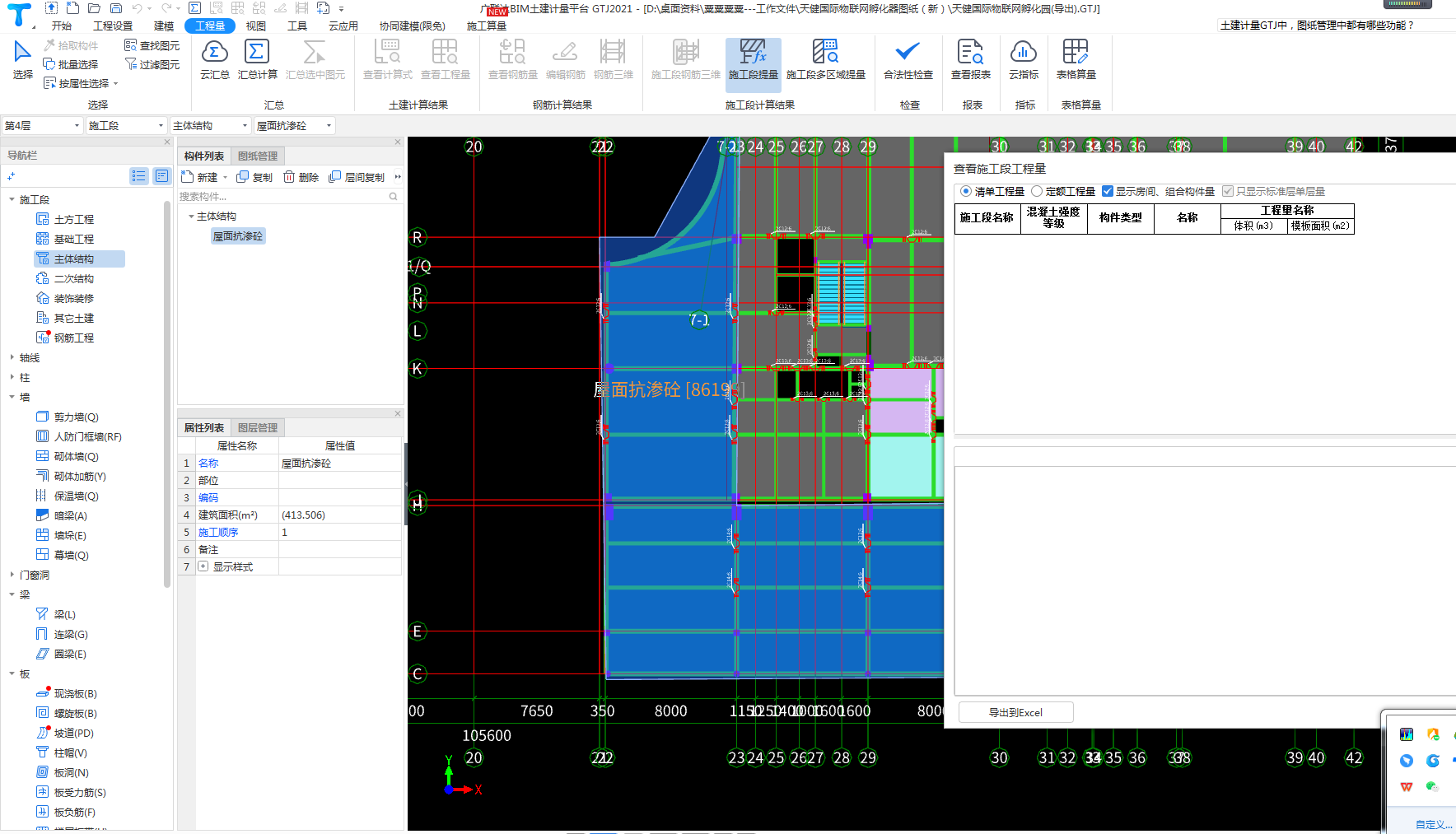The width and height of the screenshot is (1456, 834).
Task: Collapse 主体结构 in component list
Action: 191,217
